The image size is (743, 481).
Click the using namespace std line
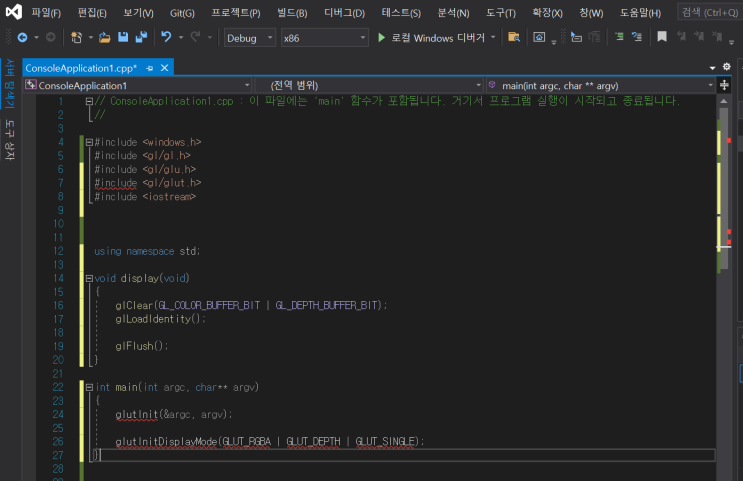pyautogui.click(x=147, y=251)
